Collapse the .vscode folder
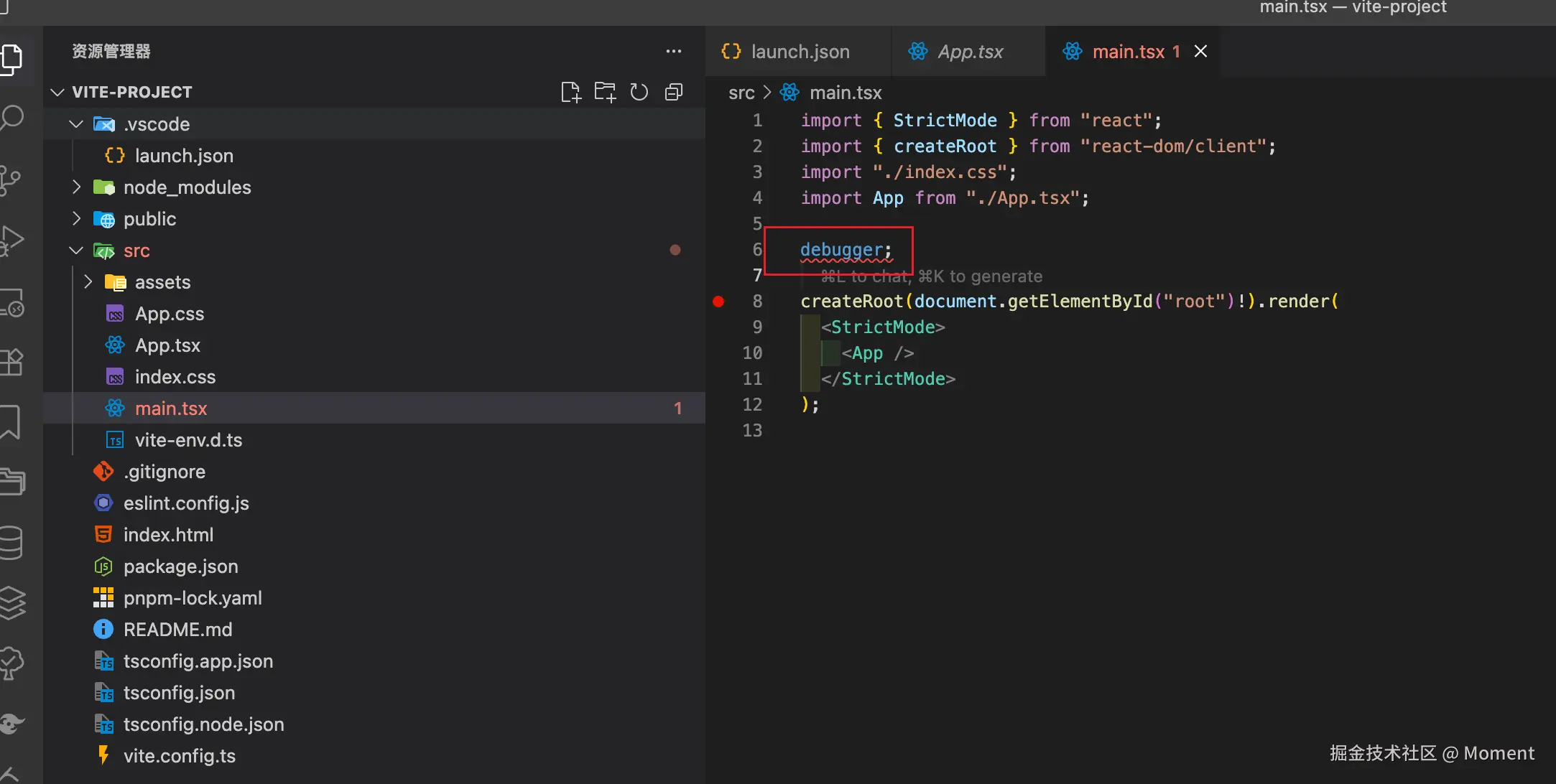The height and width of the screenshot is (784, 1556). pyautogui.click(x=76, y=124)
